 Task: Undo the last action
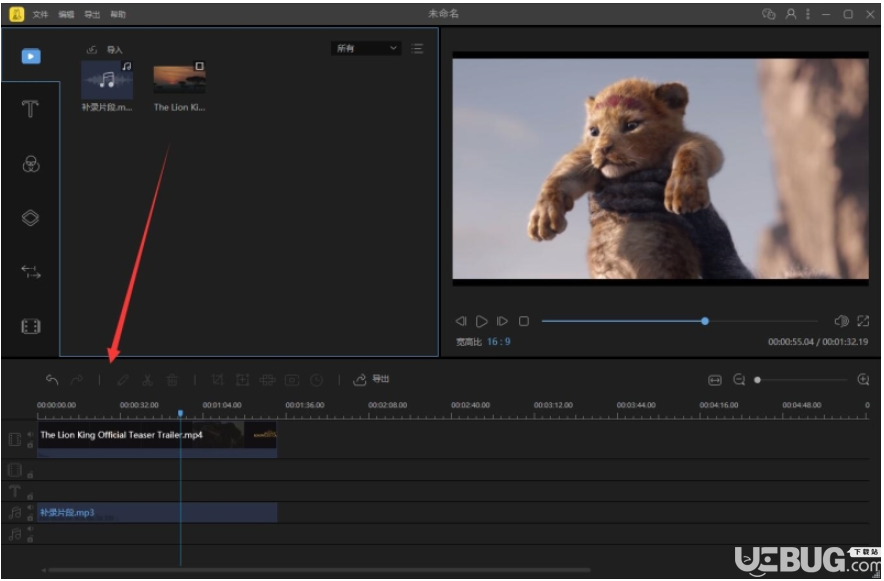point(52,380)
